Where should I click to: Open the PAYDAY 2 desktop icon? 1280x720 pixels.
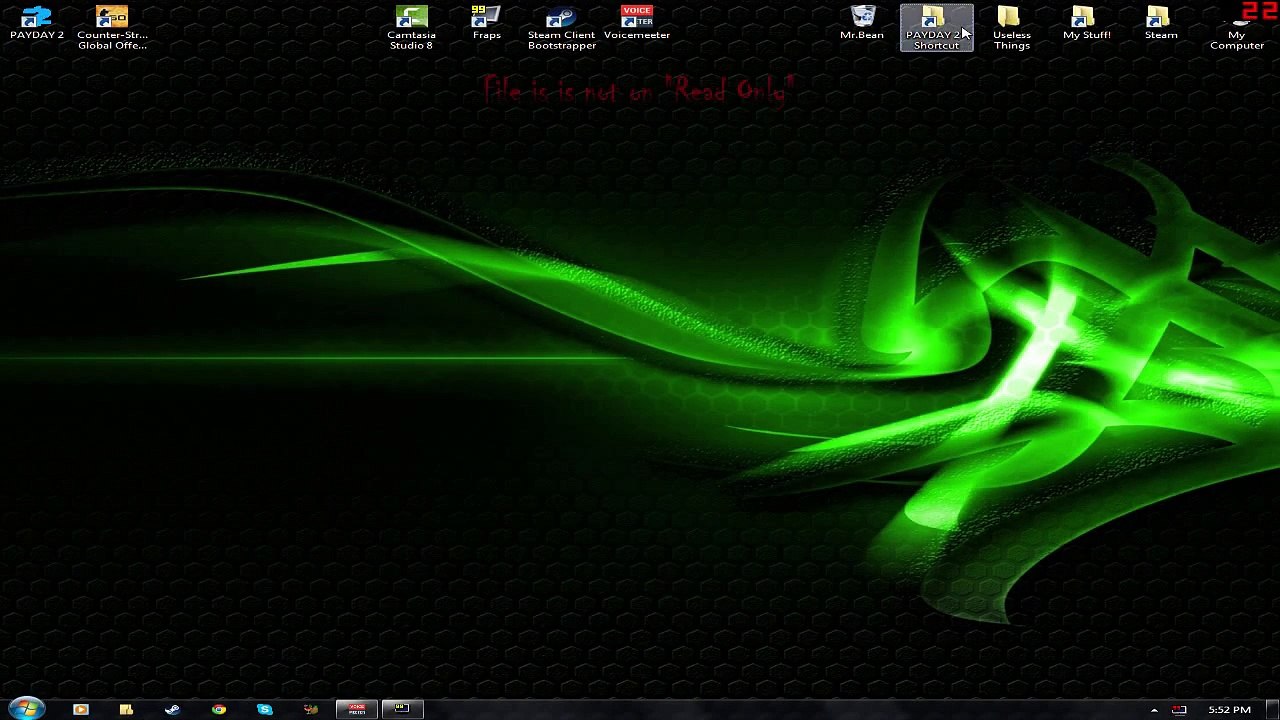(37, 24)
